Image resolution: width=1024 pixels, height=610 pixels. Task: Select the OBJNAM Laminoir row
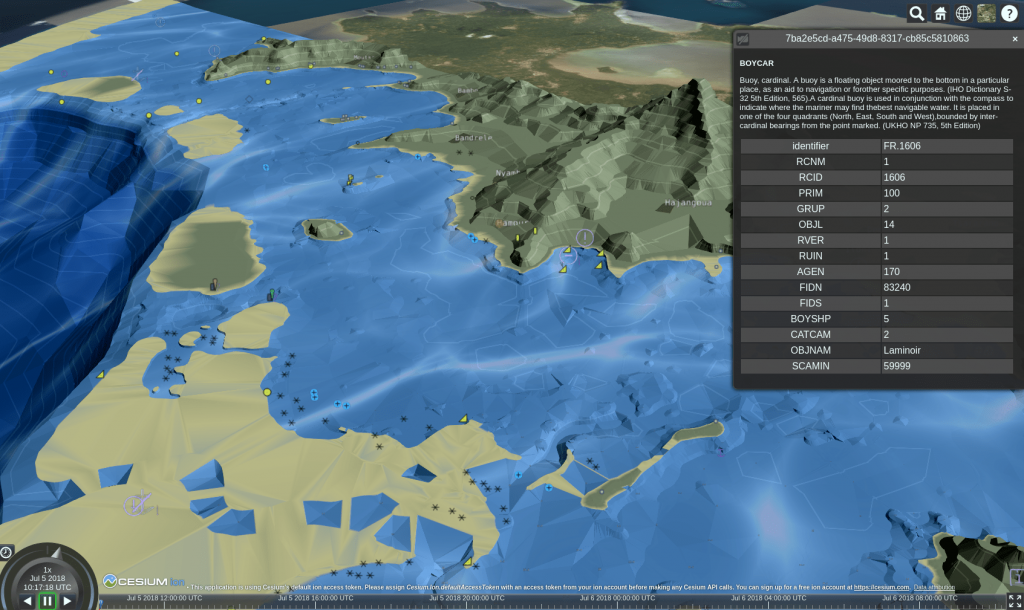(x=876, y=351)
